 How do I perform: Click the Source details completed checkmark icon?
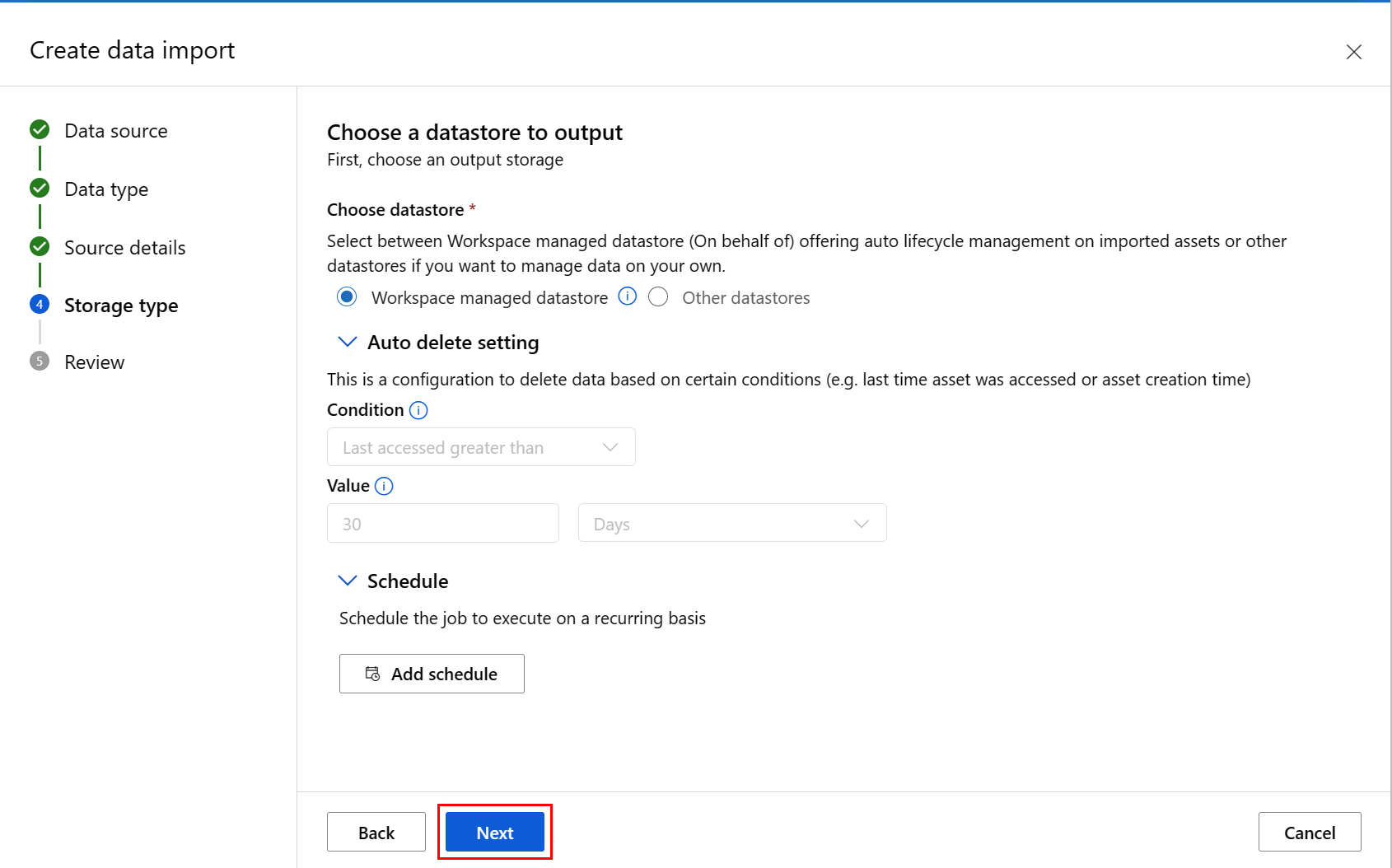coord(40,247)
